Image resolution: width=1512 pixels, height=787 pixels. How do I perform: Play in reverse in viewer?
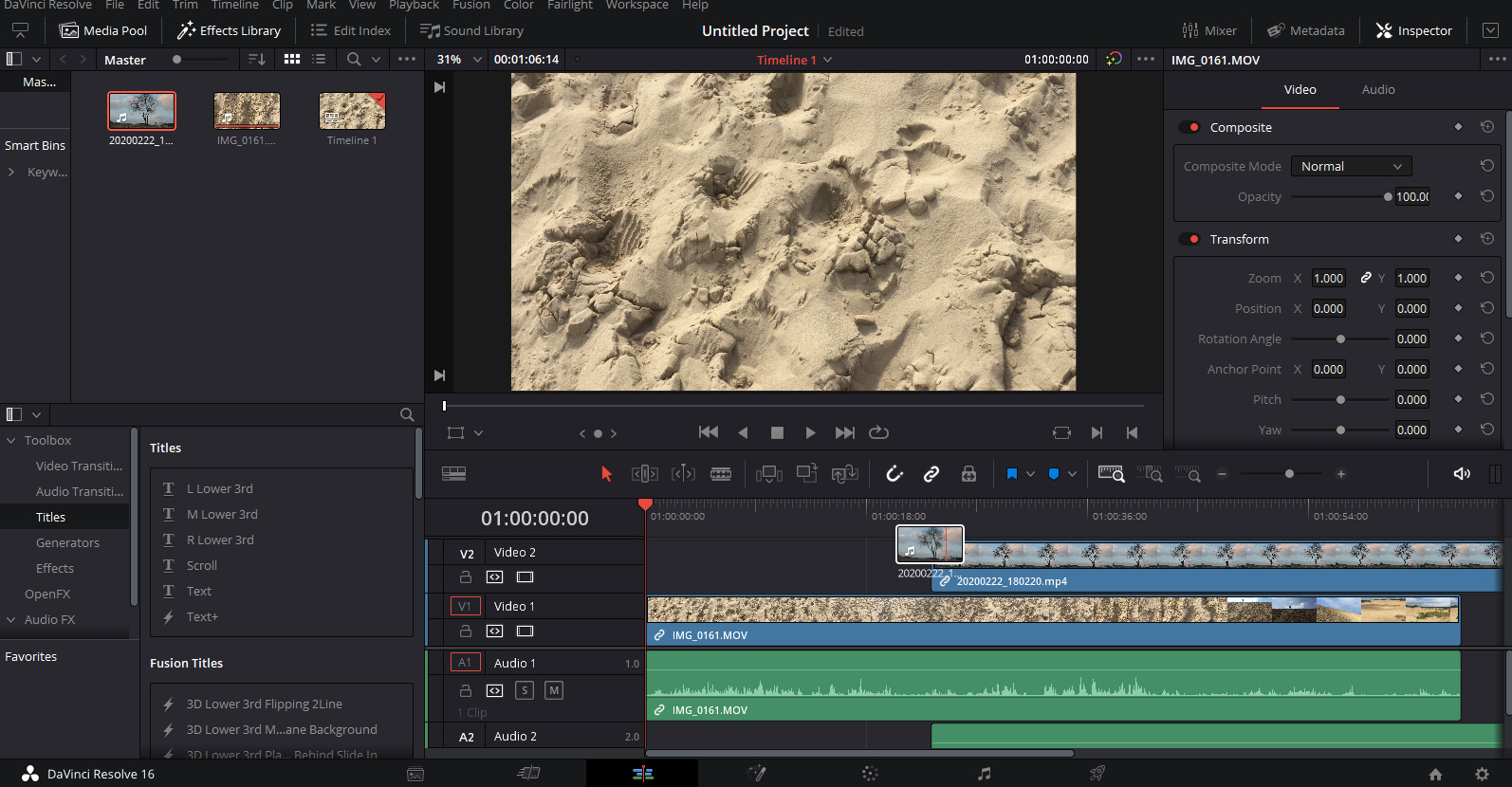click(x=743, y=432)
